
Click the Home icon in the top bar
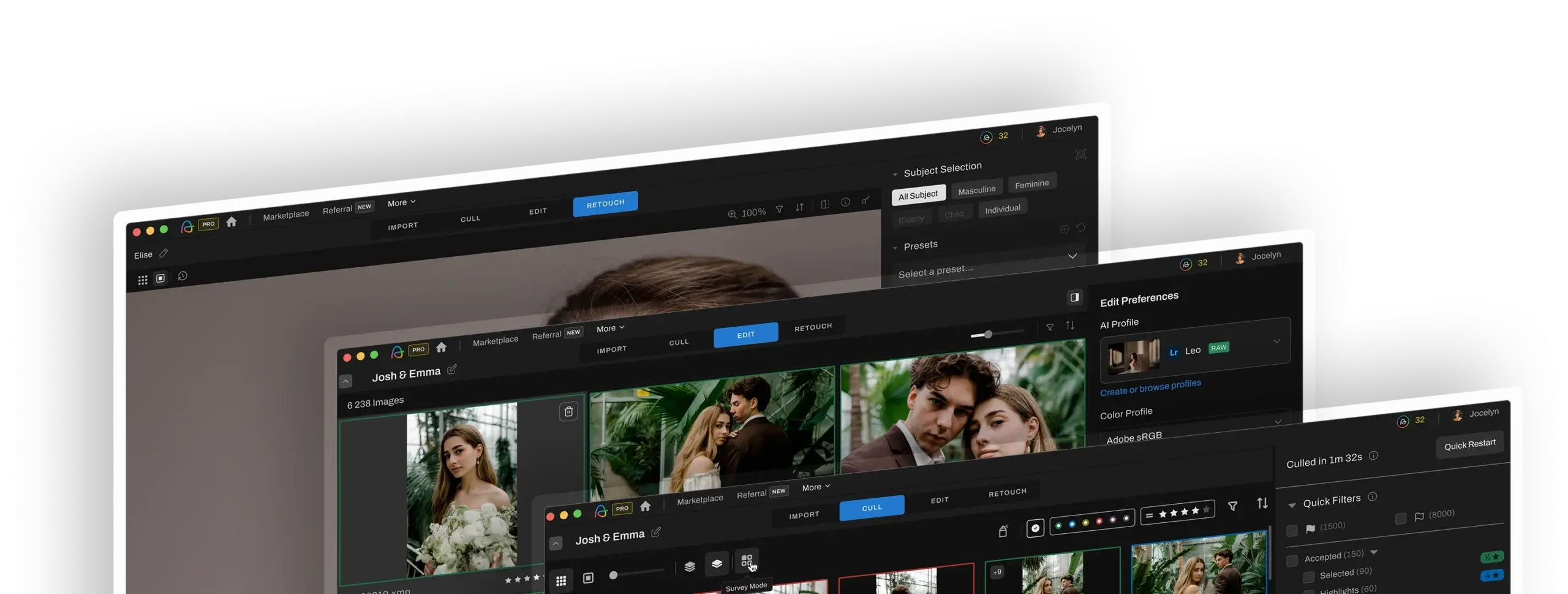646,506
